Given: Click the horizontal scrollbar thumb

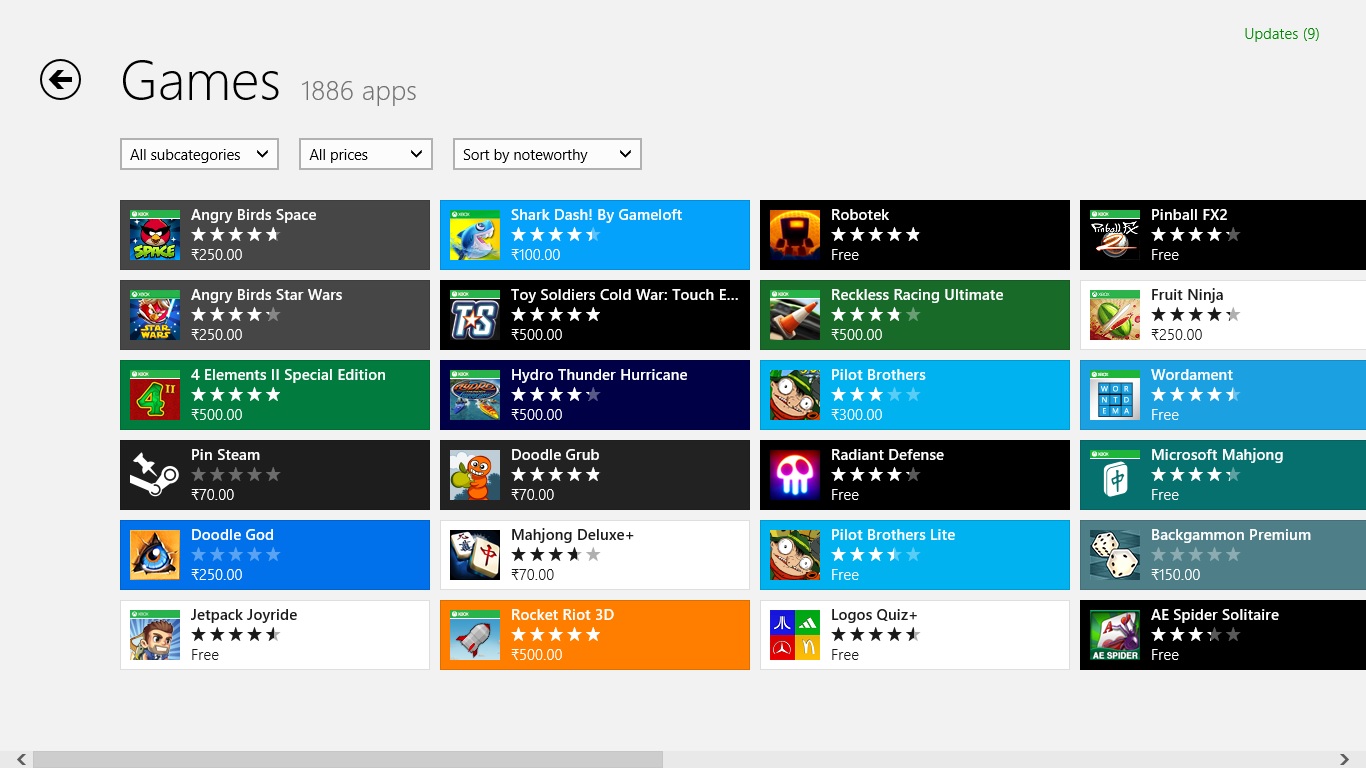Looking at the screenshot, I should tap(348, 760).
